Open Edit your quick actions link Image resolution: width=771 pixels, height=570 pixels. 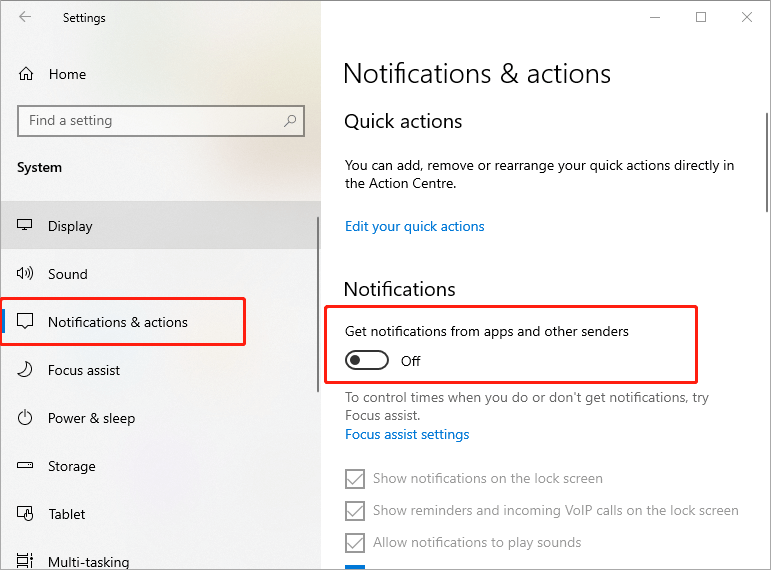(414, 227)
